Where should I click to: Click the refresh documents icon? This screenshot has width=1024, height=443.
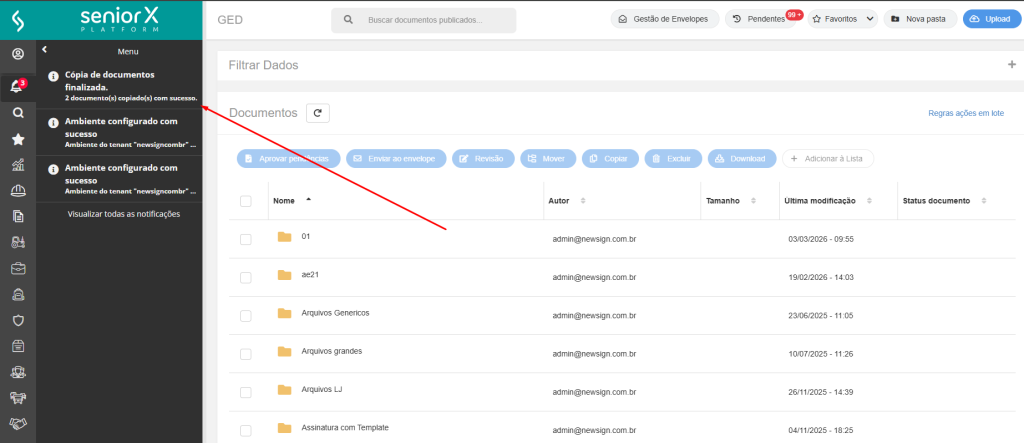pyautogui.click(x=318, y=113)
